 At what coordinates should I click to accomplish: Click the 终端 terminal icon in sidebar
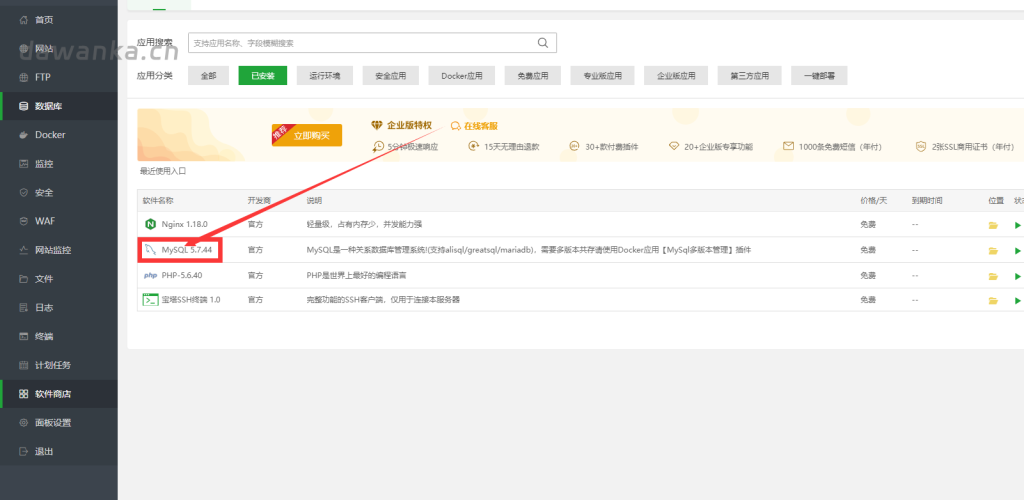tap(24, 336)
